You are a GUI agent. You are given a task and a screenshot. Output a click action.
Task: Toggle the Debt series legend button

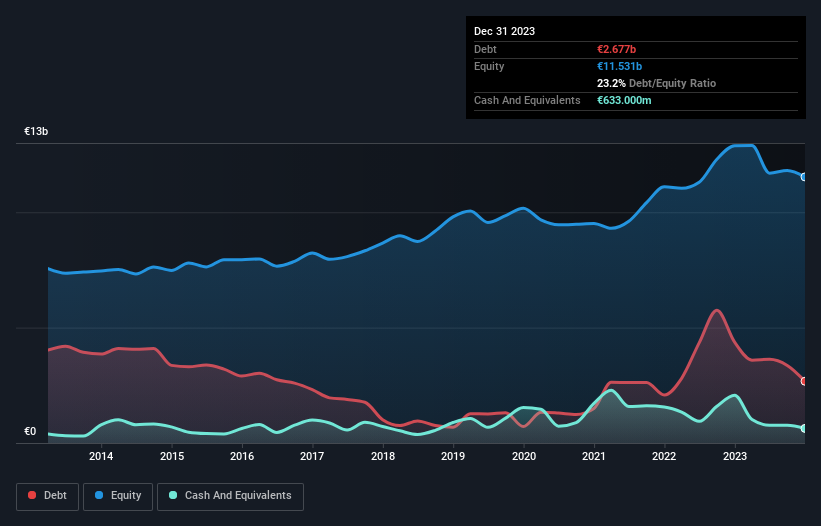[48, 496]
